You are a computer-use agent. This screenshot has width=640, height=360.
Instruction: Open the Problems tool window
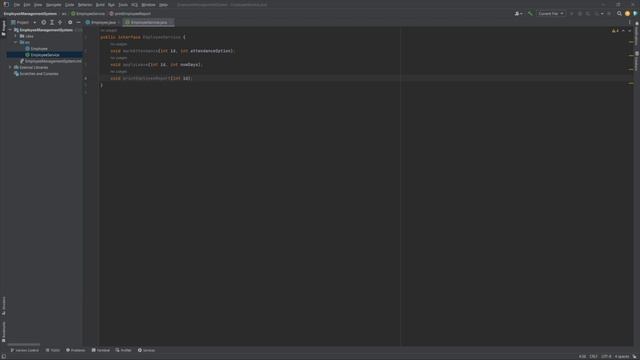76,350
